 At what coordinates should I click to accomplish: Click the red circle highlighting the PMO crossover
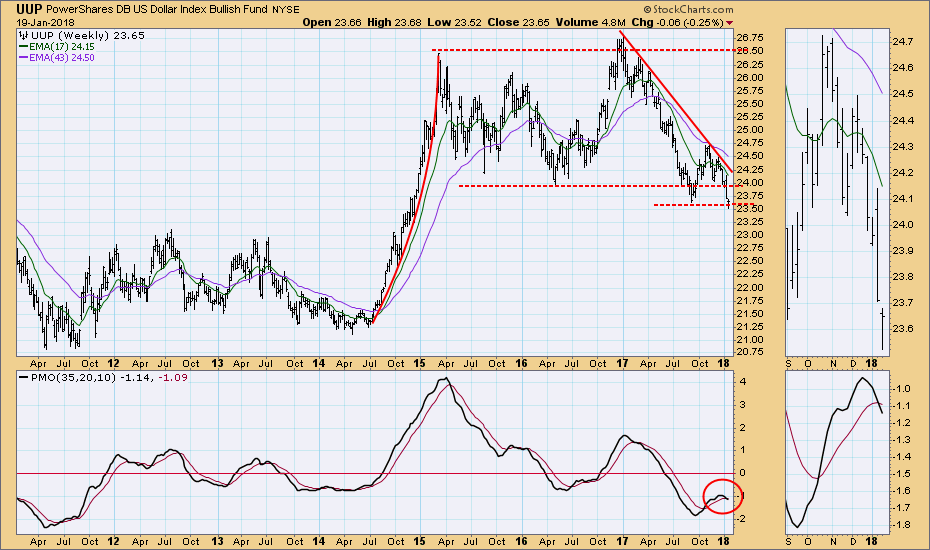[723, 496]
